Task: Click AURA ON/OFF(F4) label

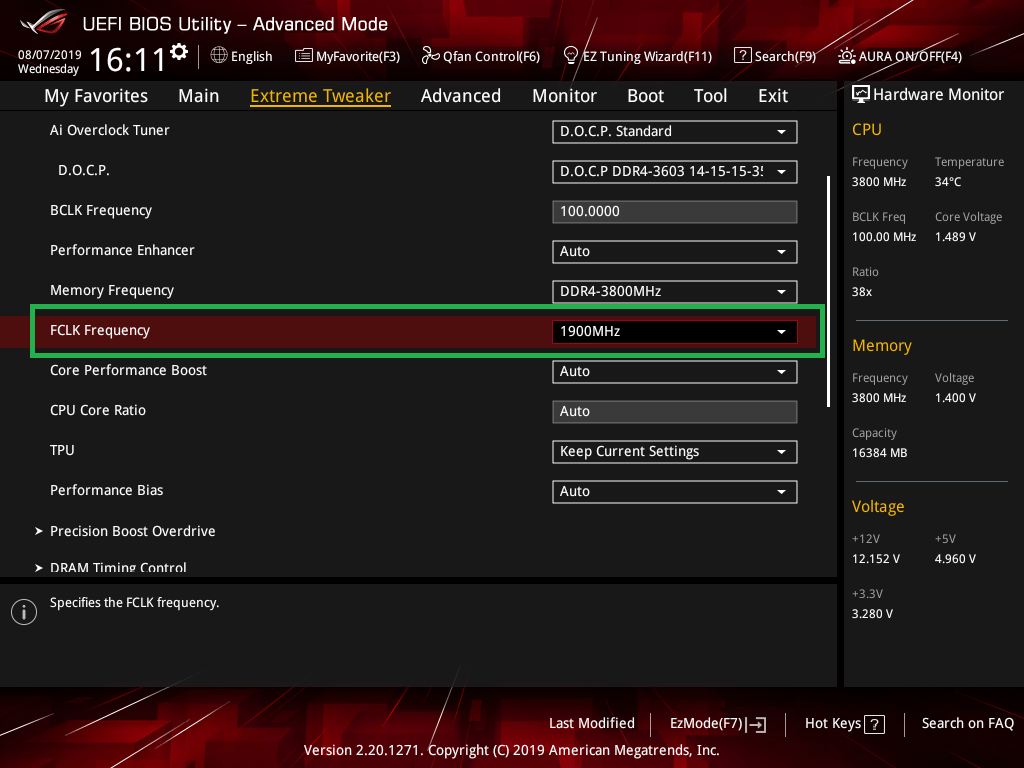Action: pyautogui.click(x=910, y=56)
